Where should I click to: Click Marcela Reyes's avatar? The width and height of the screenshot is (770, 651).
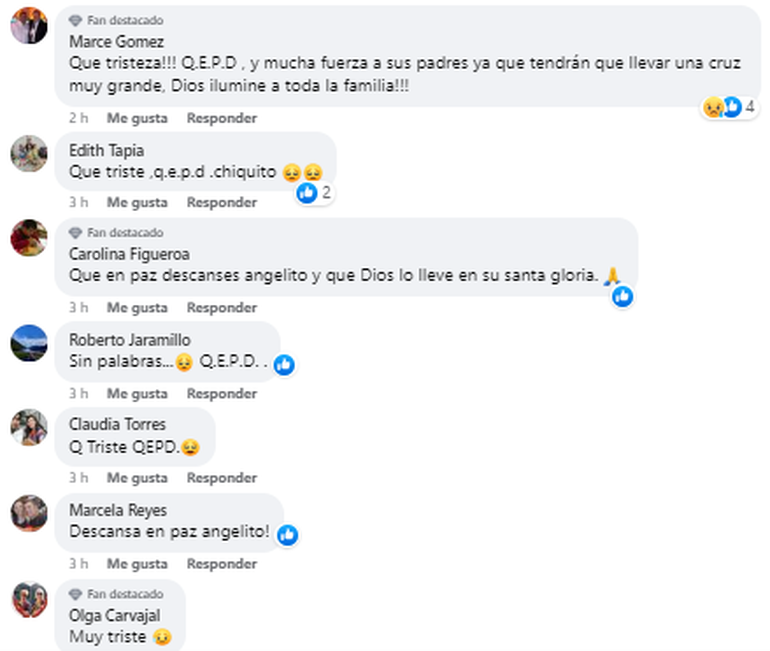pyautogui.click(x=28, y=514)
